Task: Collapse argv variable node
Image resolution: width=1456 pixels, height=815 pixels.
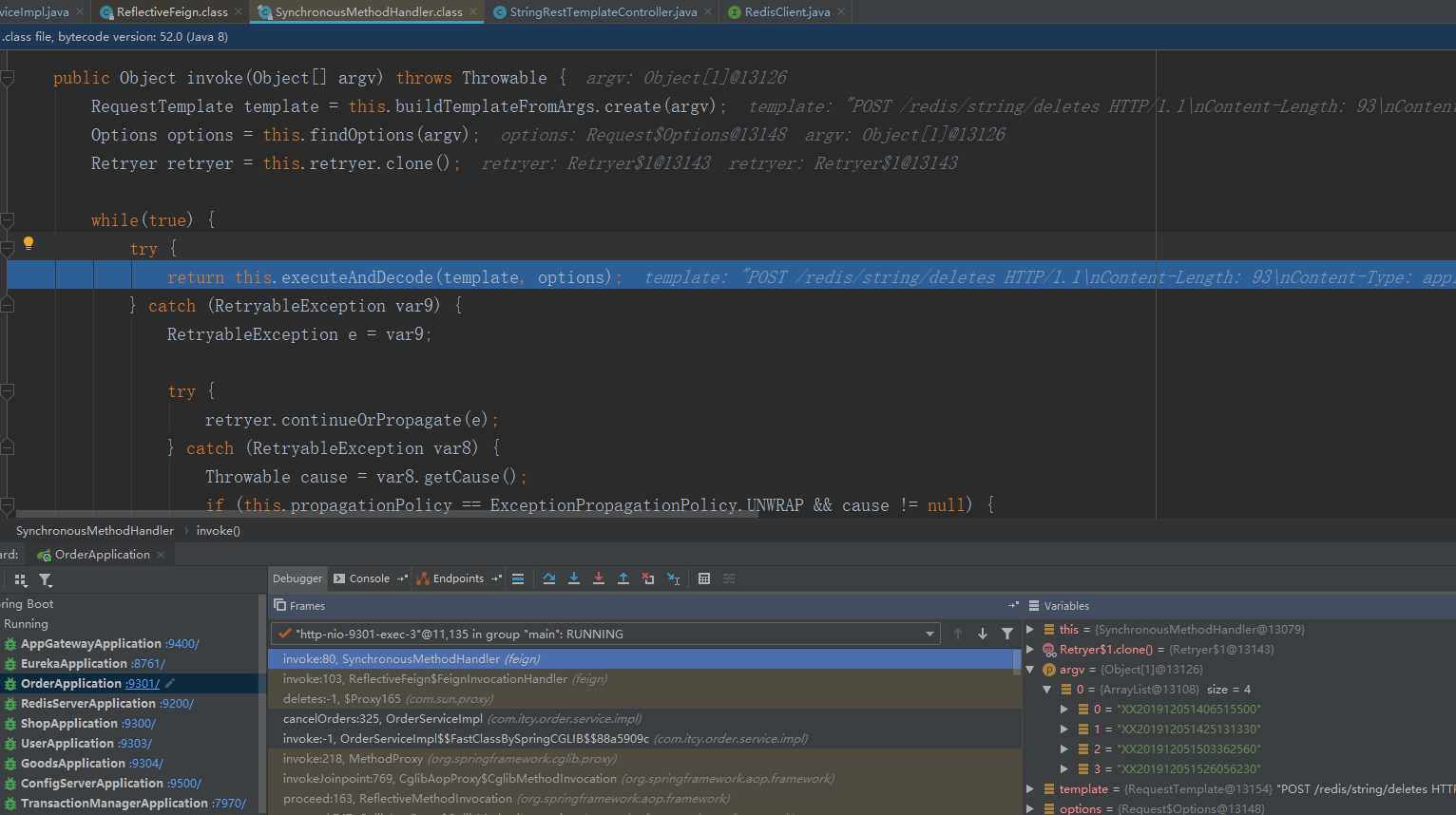Action: click(x=1030, y=669)
